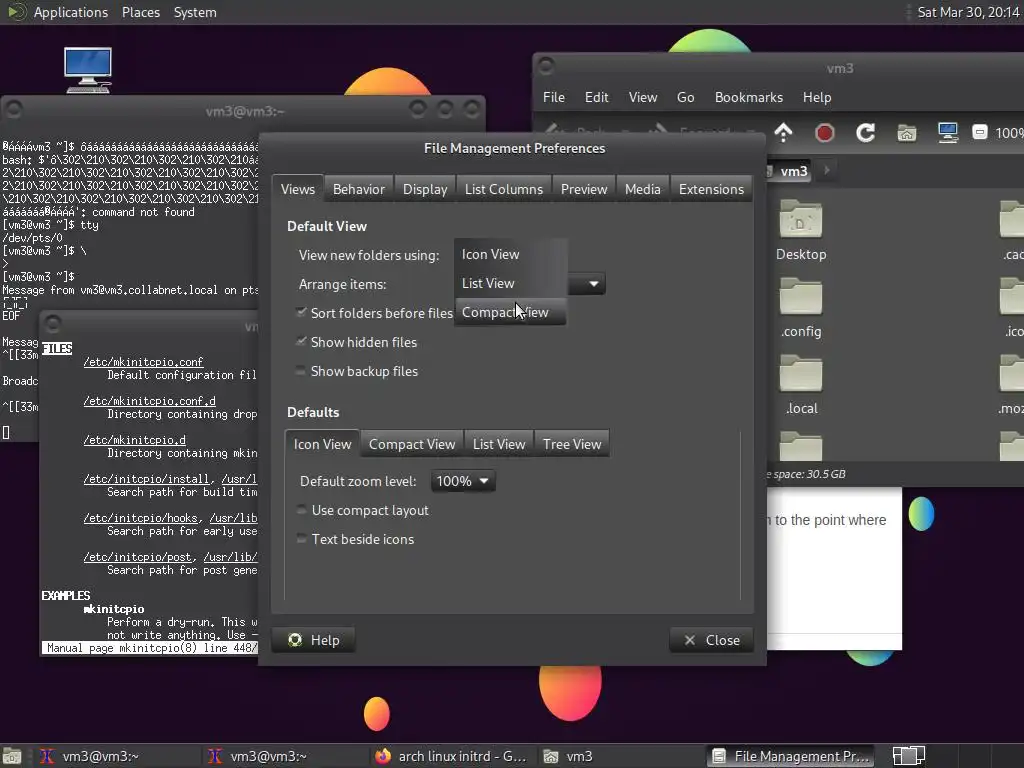The width and height of the screenshot is (1024, 768).
Task: Switch to the Behavior tab
Action: 359,189
